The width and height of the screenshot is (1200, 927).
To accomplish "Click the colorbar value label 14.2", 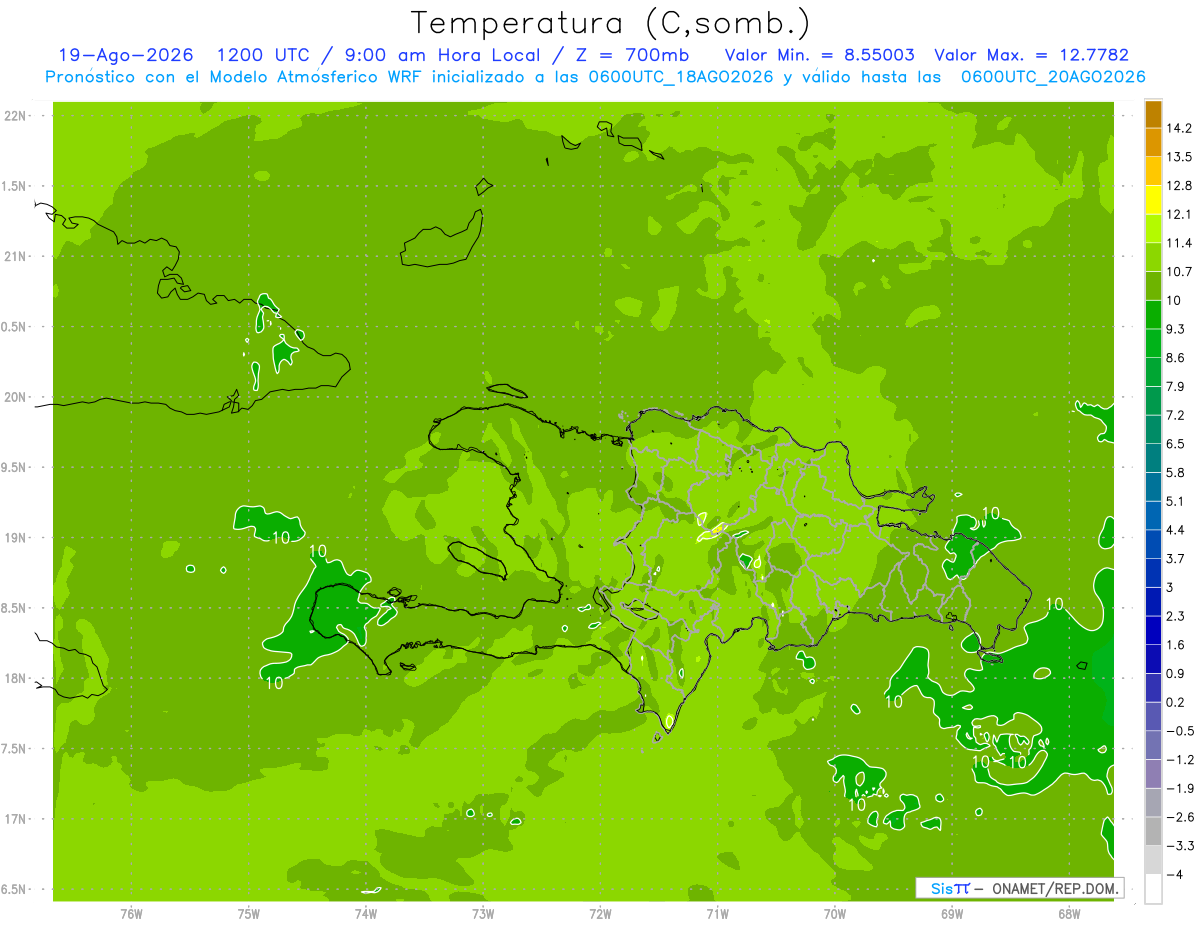I will [1179, 128].
